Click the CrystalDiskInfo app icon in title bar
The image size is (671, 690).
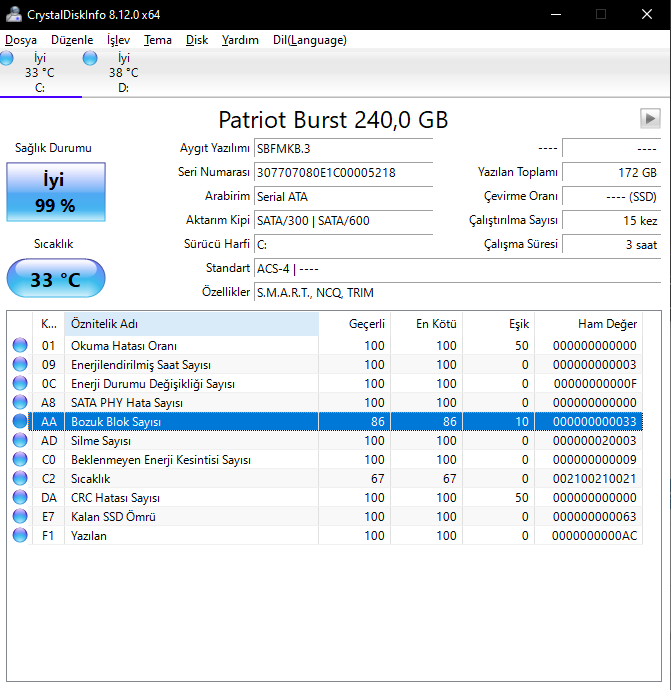[x=14, y=14]
